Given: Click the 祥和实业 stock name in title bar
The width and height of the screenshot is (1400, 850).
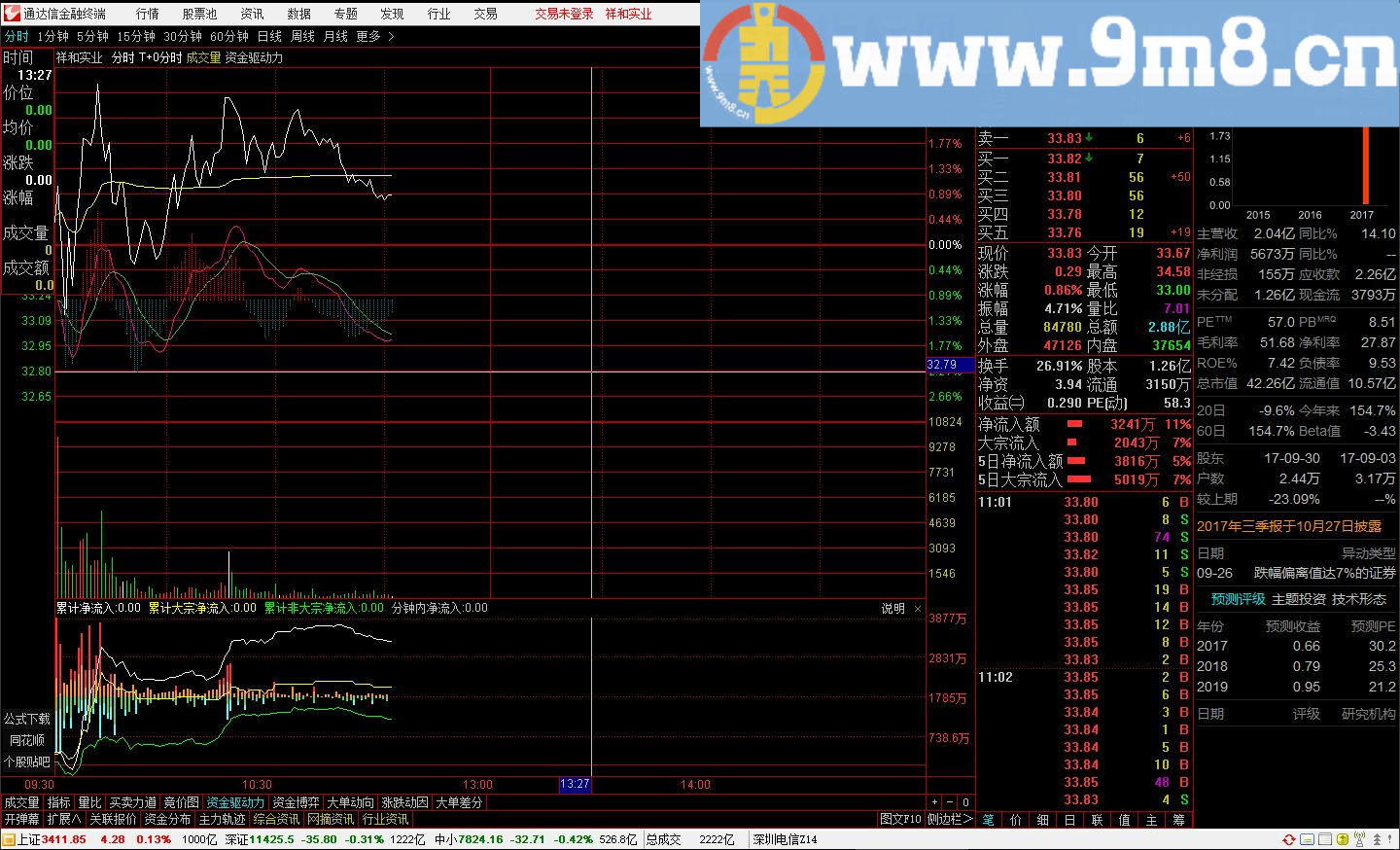Looking at the screenshot, I should coord(629,14).
